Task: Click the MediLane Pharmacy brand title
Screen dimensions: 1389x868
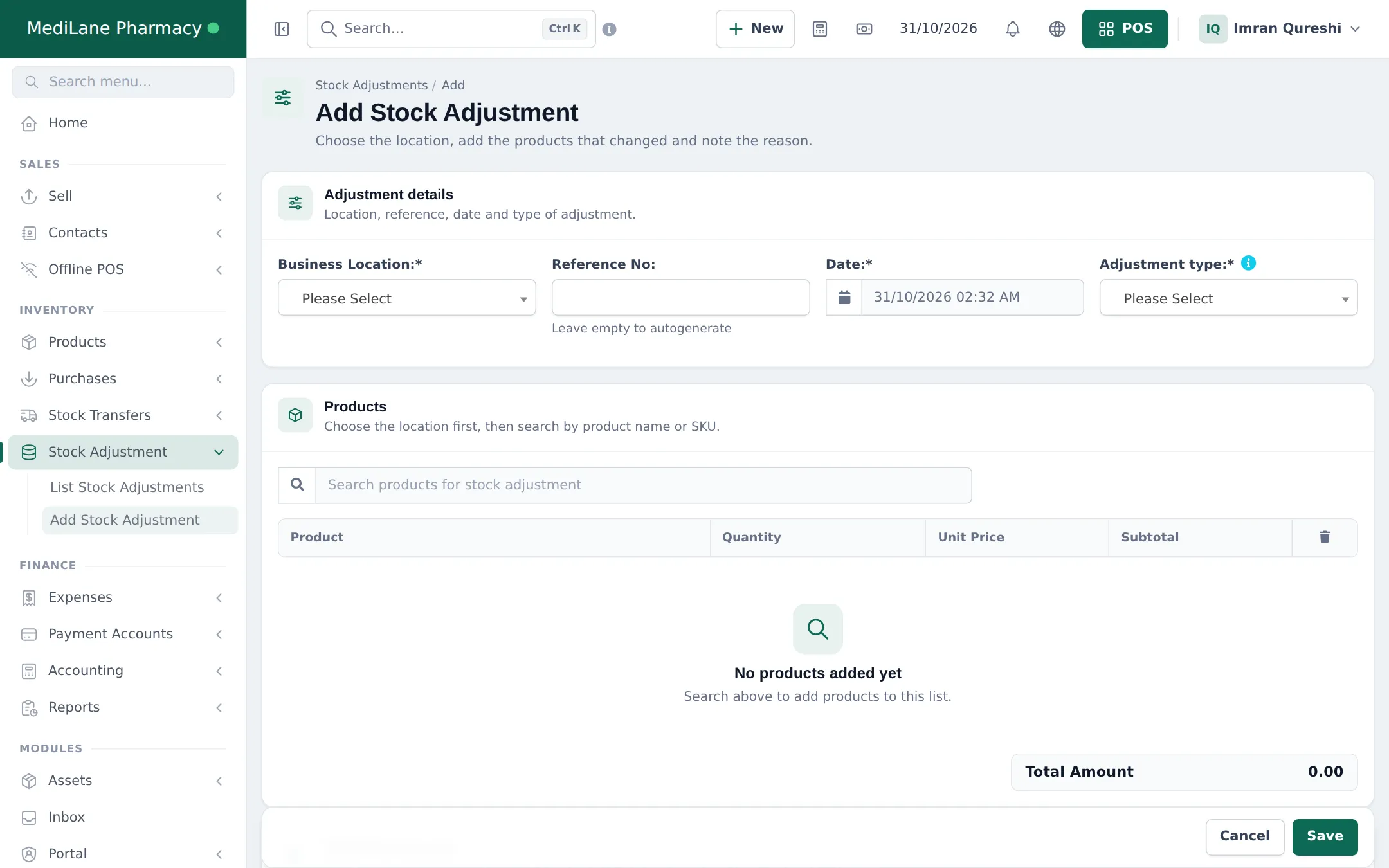Action: tap(114, 28)
